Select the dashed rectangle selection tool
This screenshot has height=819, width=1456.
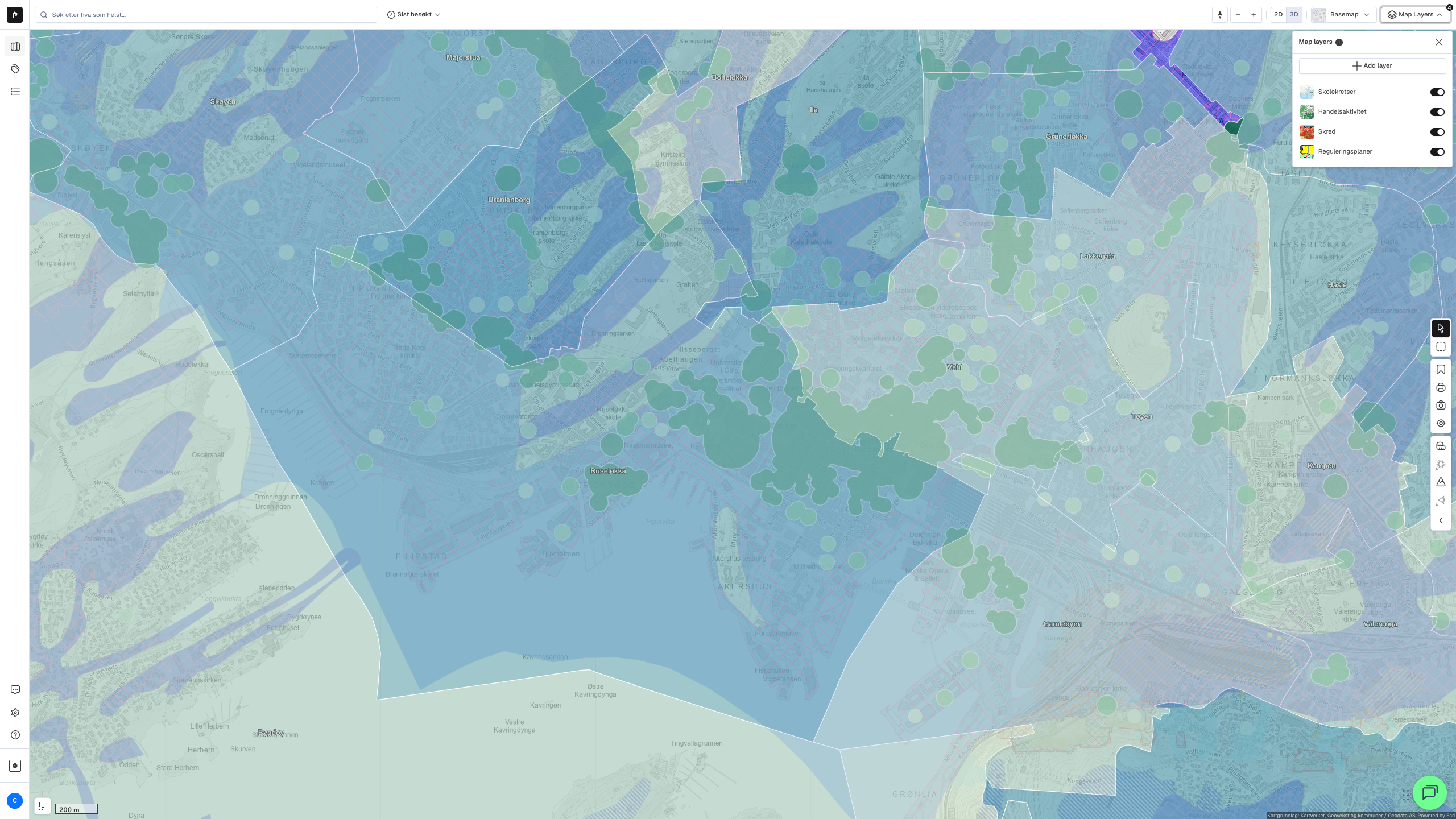[x=1441, y=346]
